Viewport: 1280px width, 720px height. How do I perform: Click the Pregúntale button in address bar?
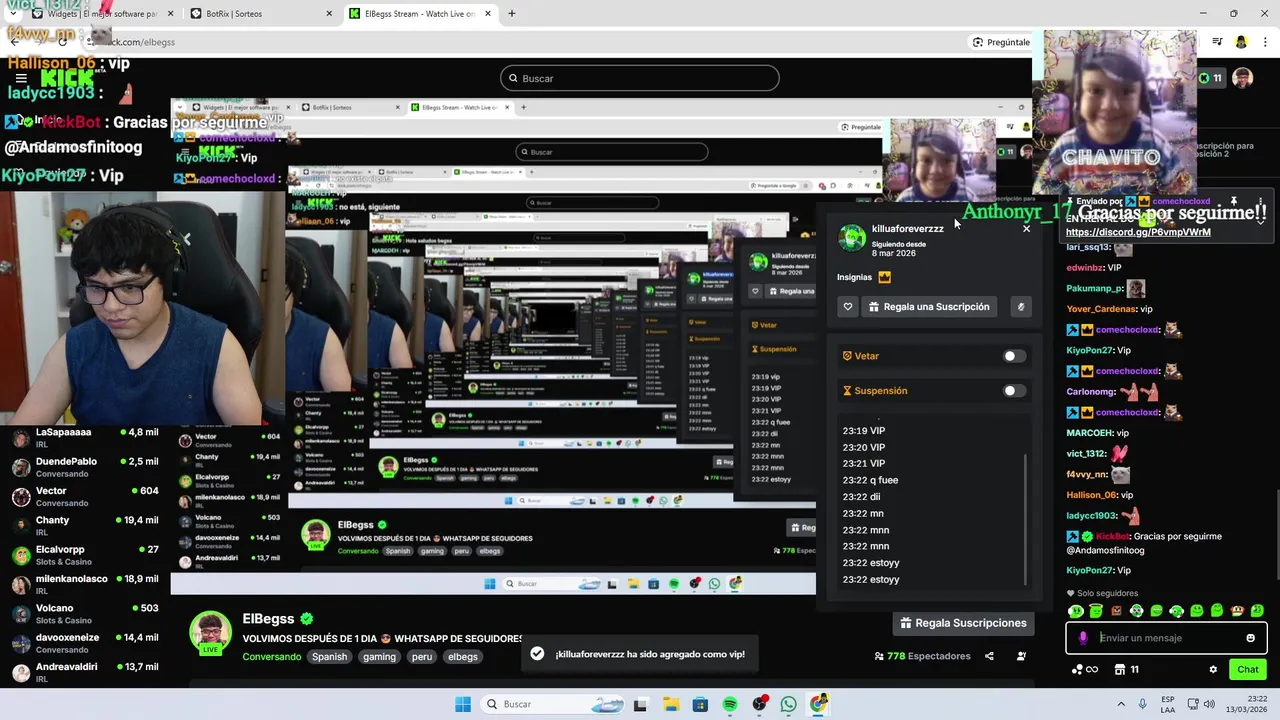coord(1001,42)
